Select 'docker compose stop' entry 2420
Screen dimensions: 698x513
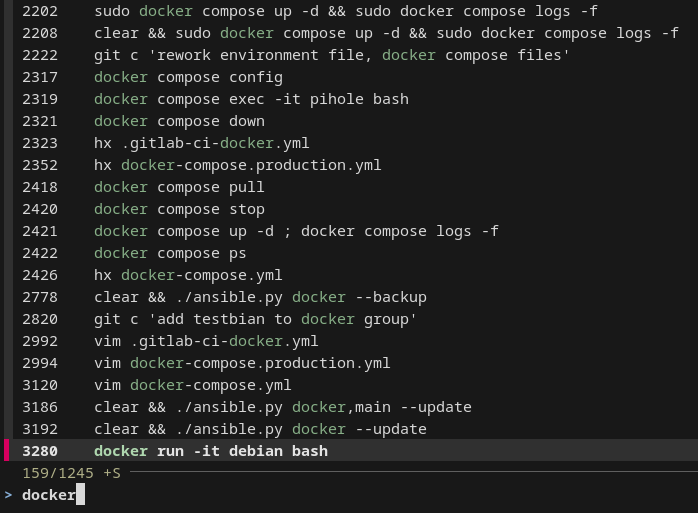(x=179, y=209)
